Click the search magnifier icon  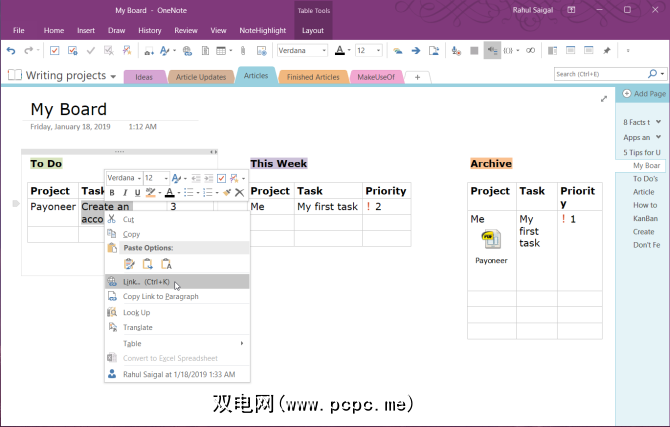pyautogui.click(x=652, y=74)
